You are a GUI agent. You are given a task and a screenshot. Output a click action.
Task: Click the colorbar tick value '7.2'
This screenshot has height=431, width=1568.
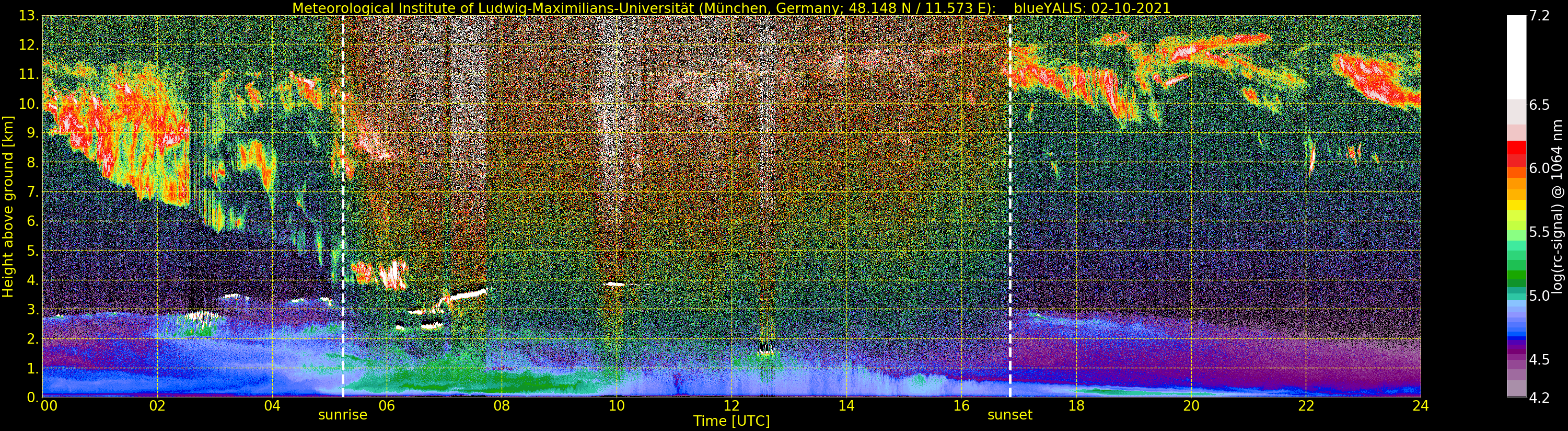click(1539, 16)
